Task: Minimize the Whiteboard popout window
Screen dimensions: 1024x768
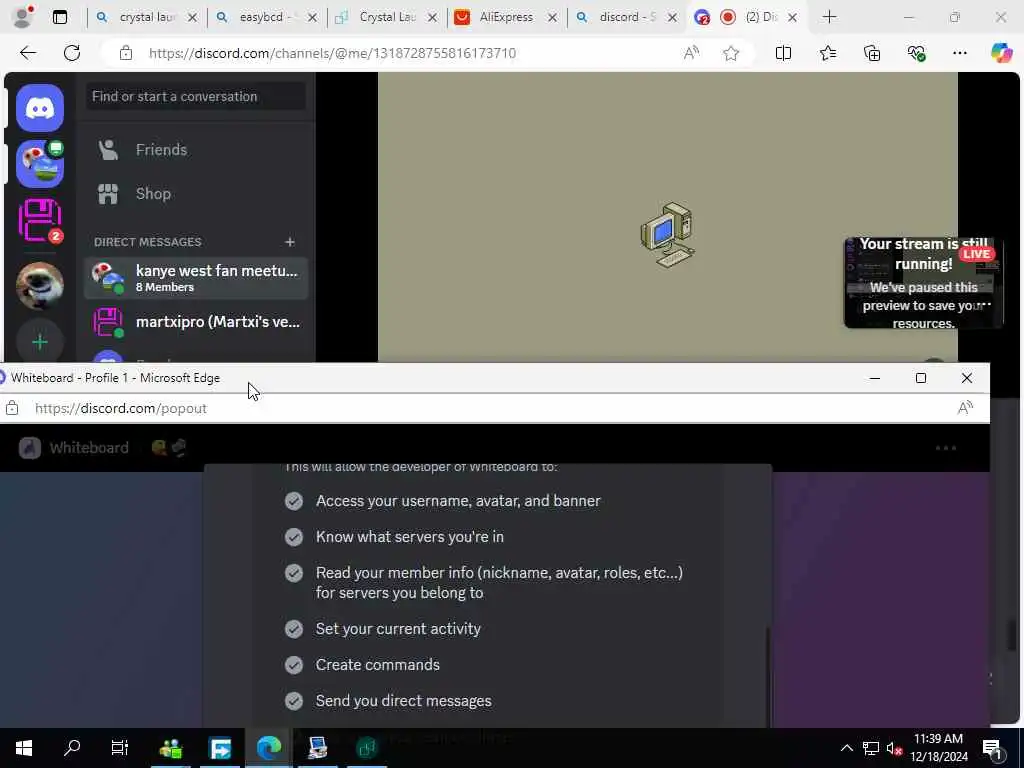Action: 875,378
